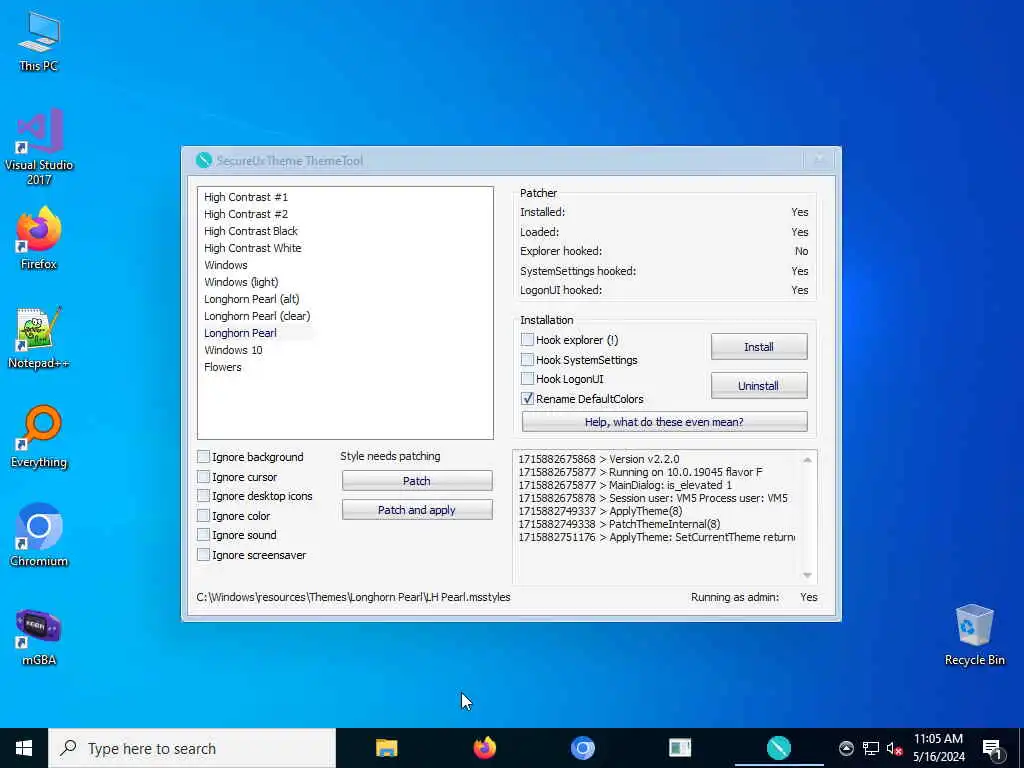The height and width of the screenshot is (768, 1024).
Task: Click log line ApplyTheme(8)
Action: pyautogui.click(x=600, y=511)
